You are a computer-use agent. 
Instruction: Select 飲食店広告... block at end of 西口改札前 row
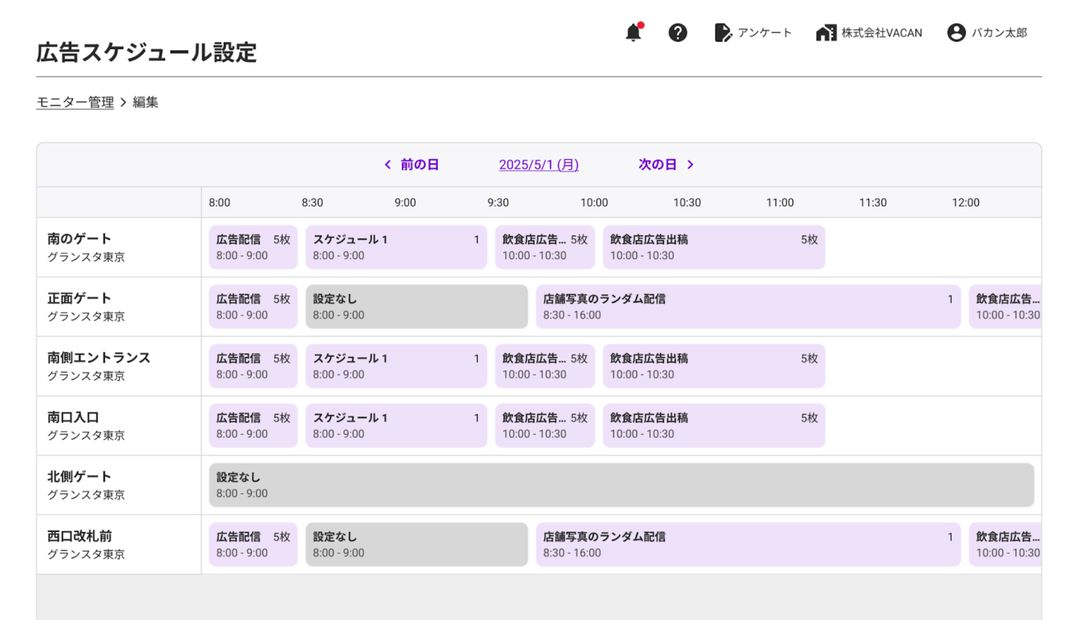click(x=1005, y=544)
